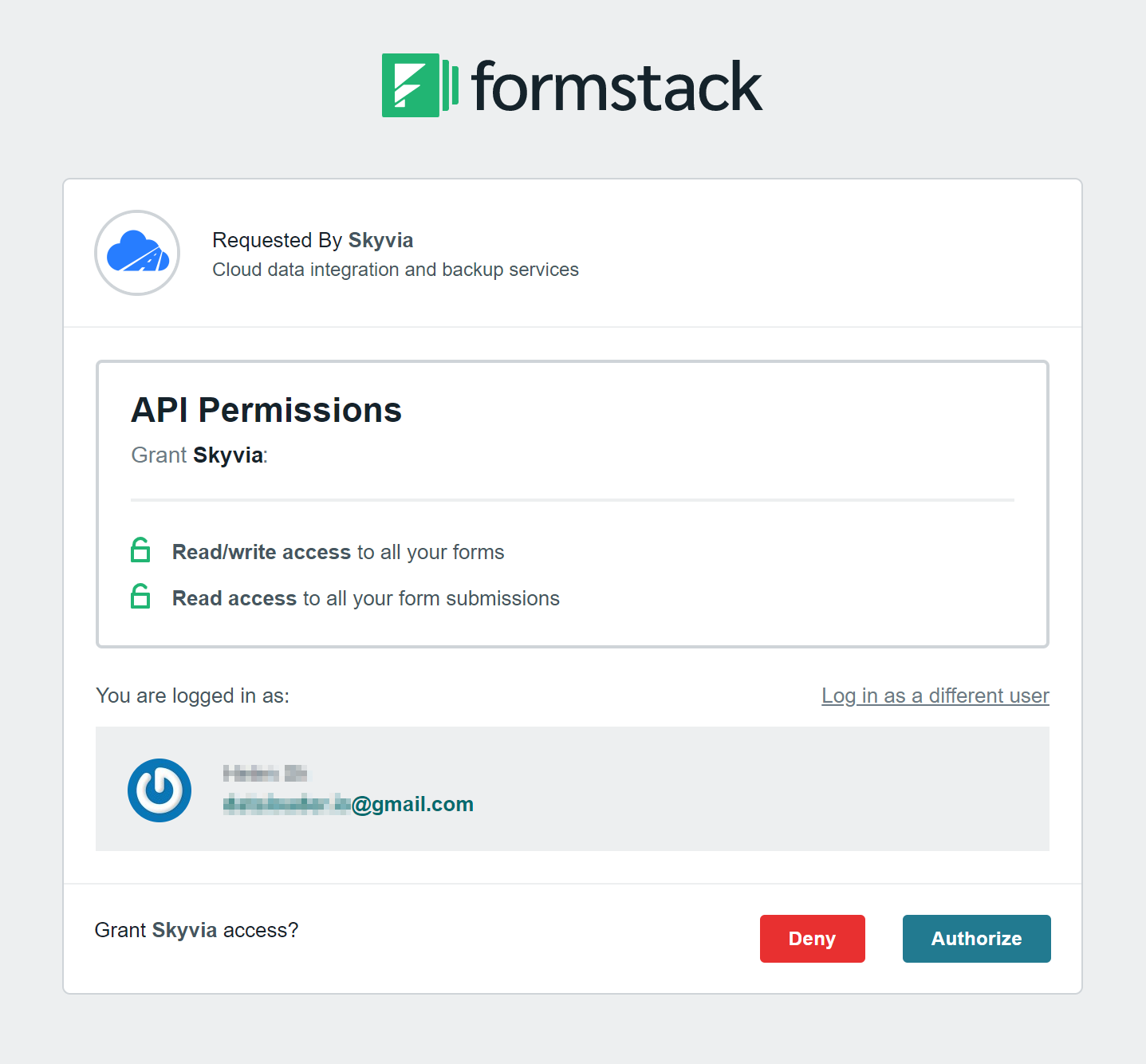Screen dimensions: 1146x1064
Task: Click 'Requested By Skyvia' text
Action: (313, 240)
